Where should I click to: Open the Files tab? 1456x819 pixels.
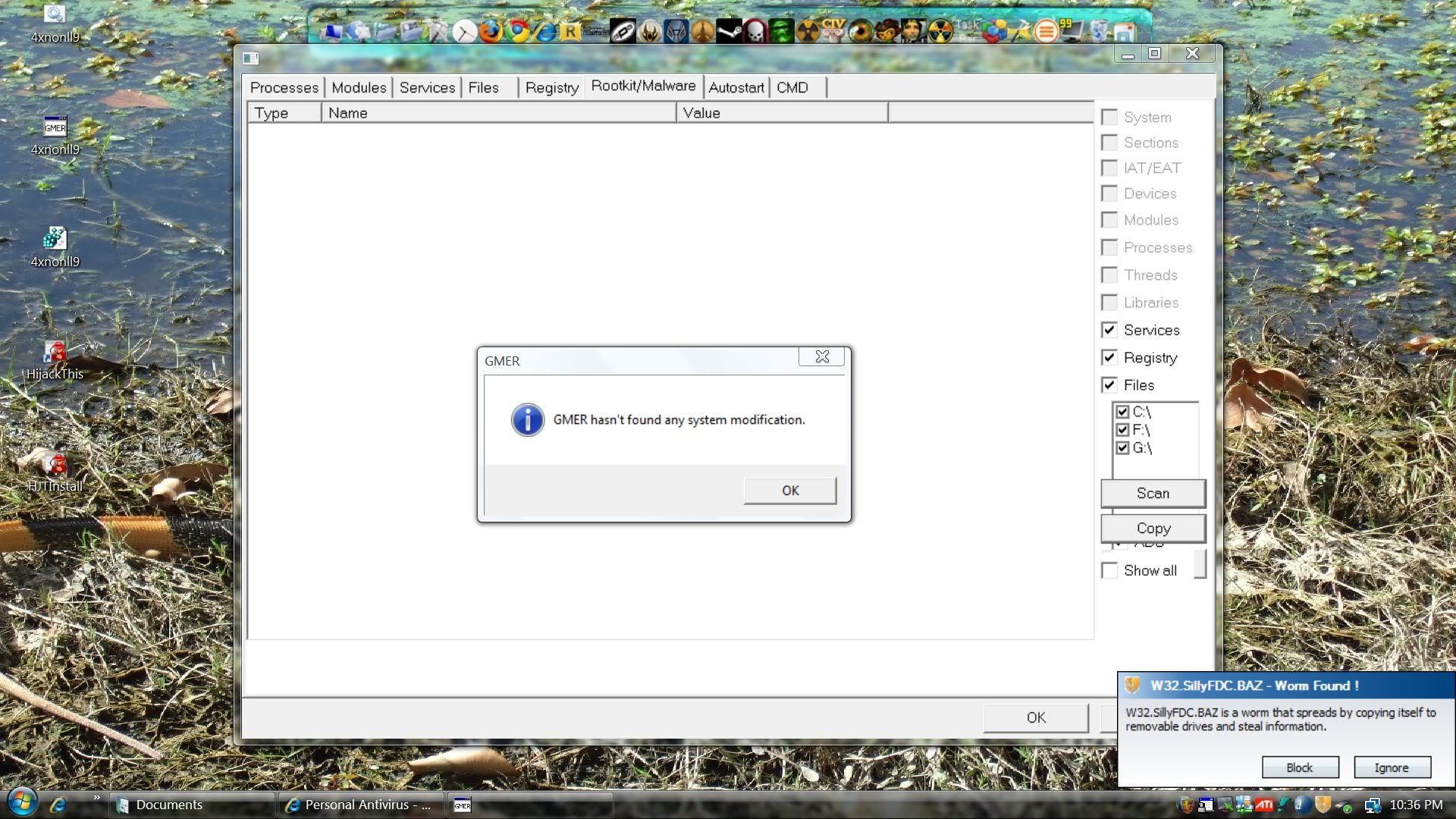(484, 87)
